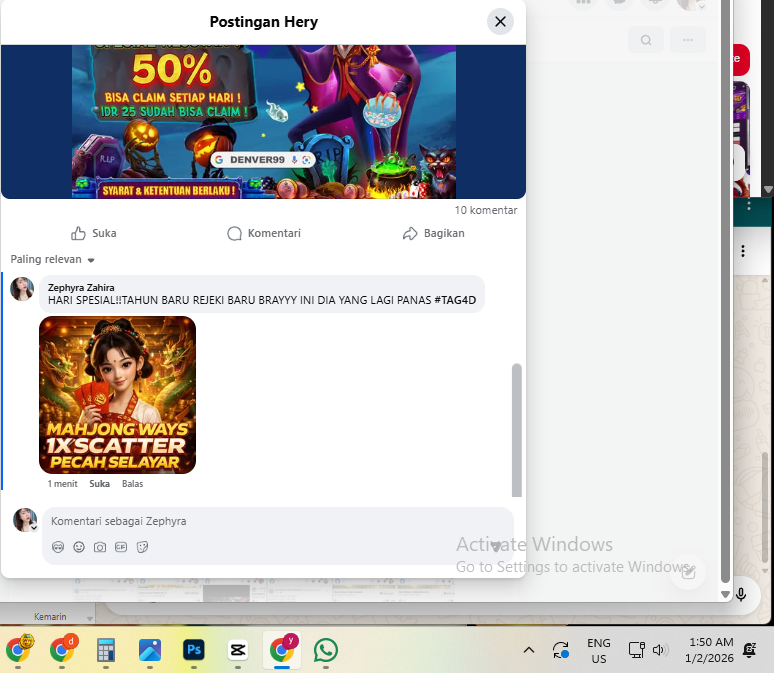774x673 pixels.
Task: Click the 1 menit comment timestamp
Action: pos(62,484)
